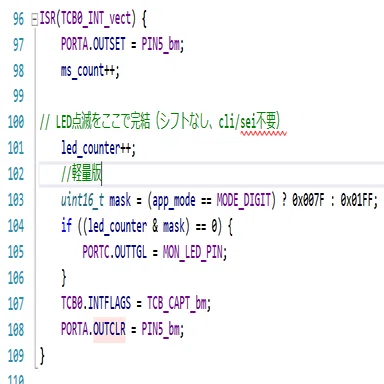Viewport: 384px width, 384px height.
Task: Click line number 96 in gutter
Action: (x=18, y=19)
